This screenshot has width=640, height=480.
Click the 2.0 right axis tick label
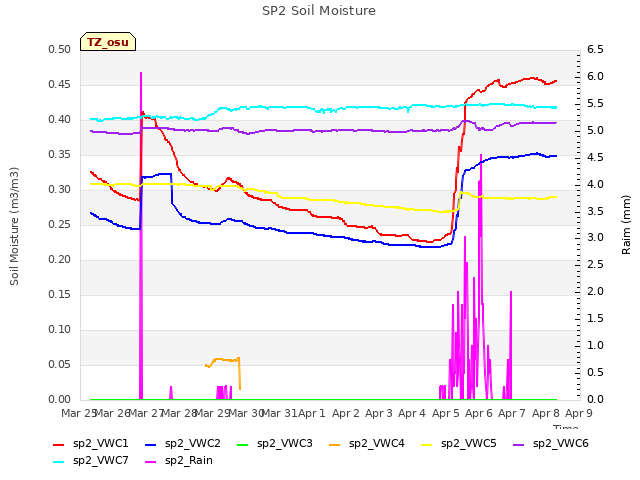tap(595, 292)
